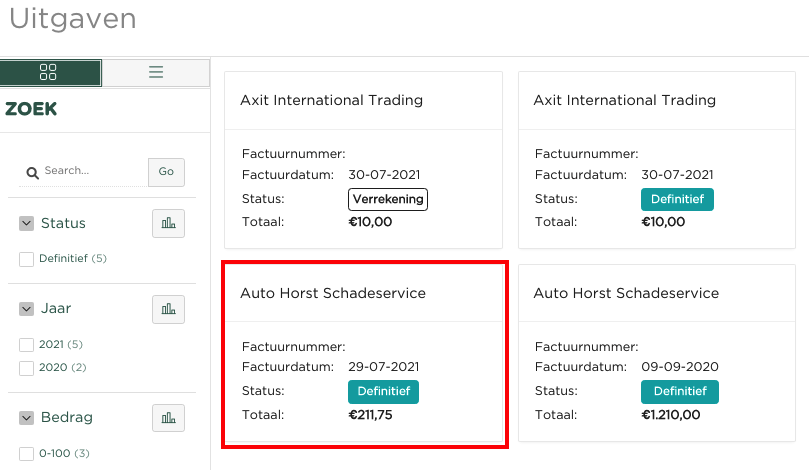Select the 0-100 amount checkbox
Screen dimensions: 809x470
[27, 453]
